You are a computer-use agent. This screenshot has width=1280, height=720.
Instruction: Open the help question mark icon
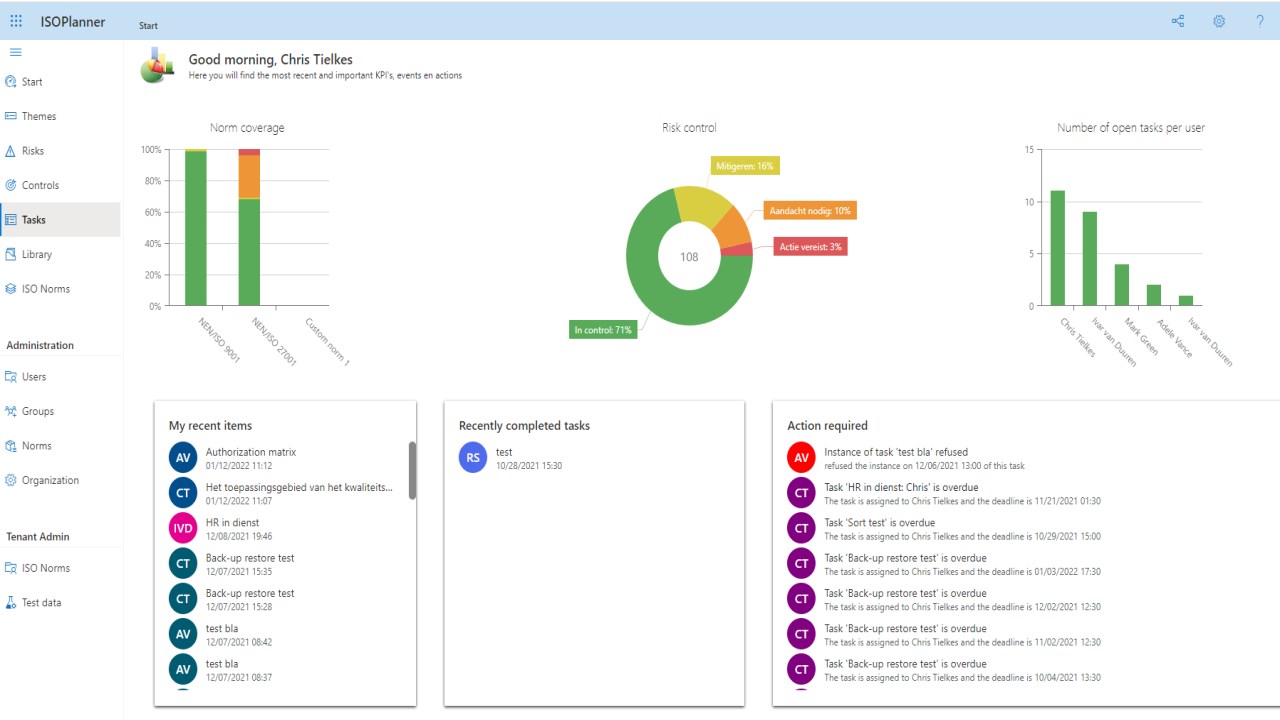1260,21
